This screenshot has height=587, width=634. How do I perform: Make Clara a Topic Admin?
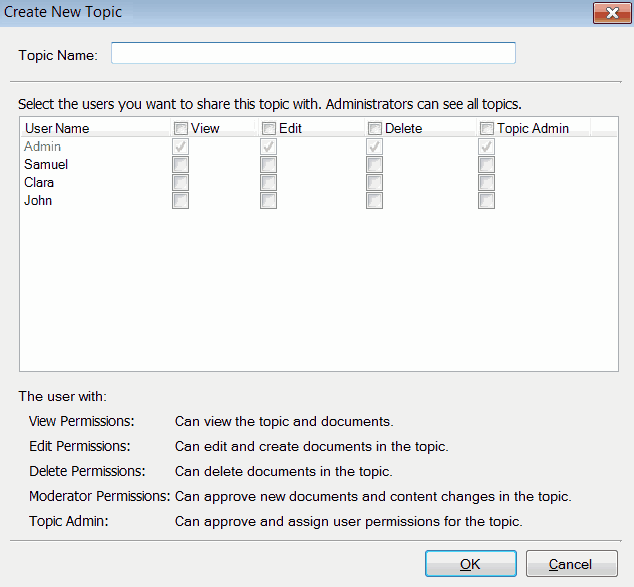tap(487, 183)
